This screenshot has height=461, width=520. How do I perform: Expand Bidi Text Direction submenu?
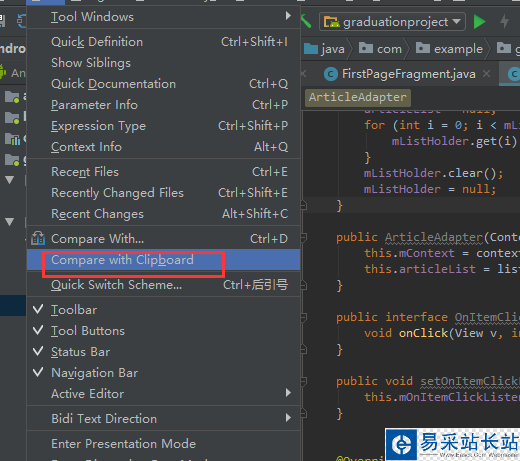[163, 419]
